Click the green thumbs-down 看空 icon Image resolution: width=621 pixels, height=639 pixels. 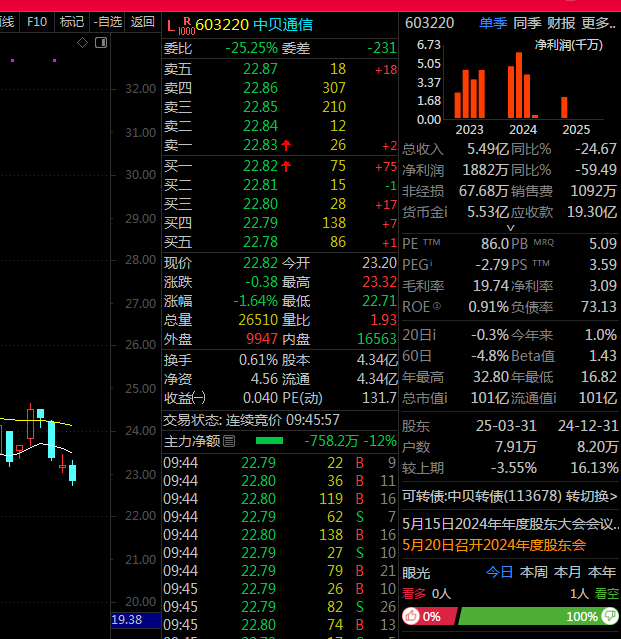pos(610,616)
